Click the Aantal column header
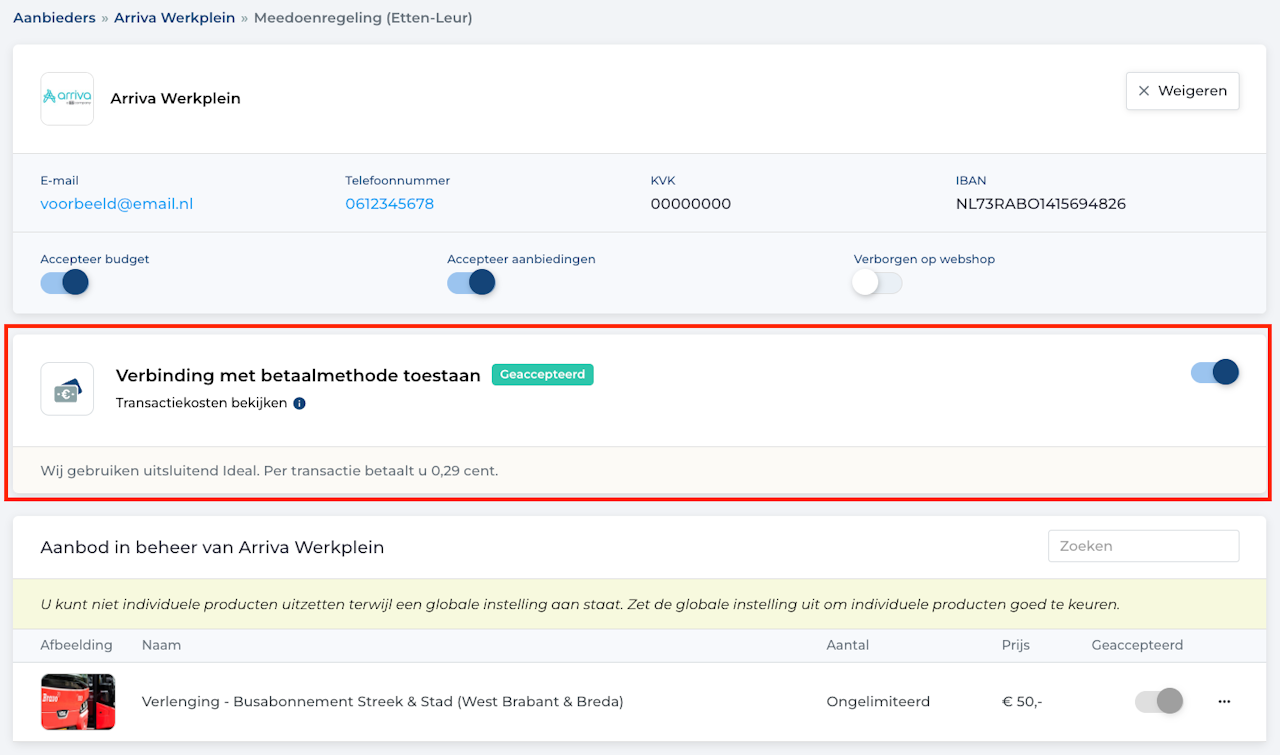 [848, 645]
